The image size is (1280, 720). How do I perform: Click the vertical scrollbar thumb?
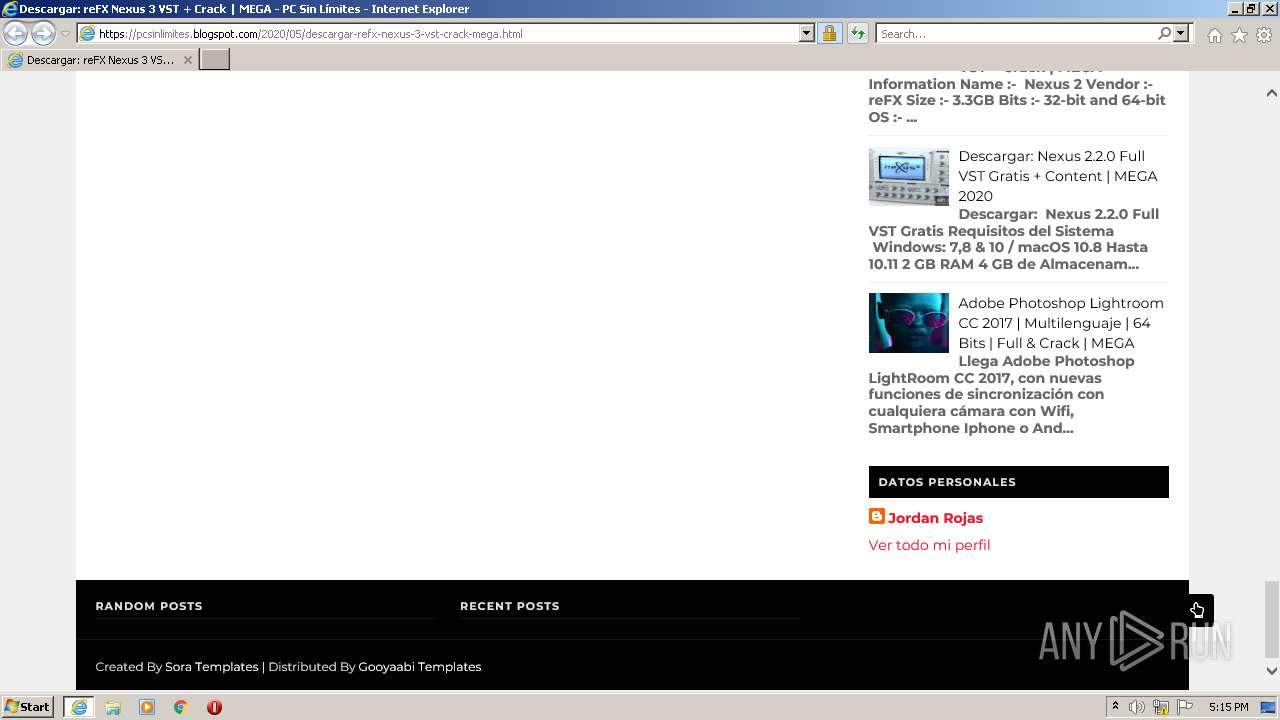[1272, 619]
